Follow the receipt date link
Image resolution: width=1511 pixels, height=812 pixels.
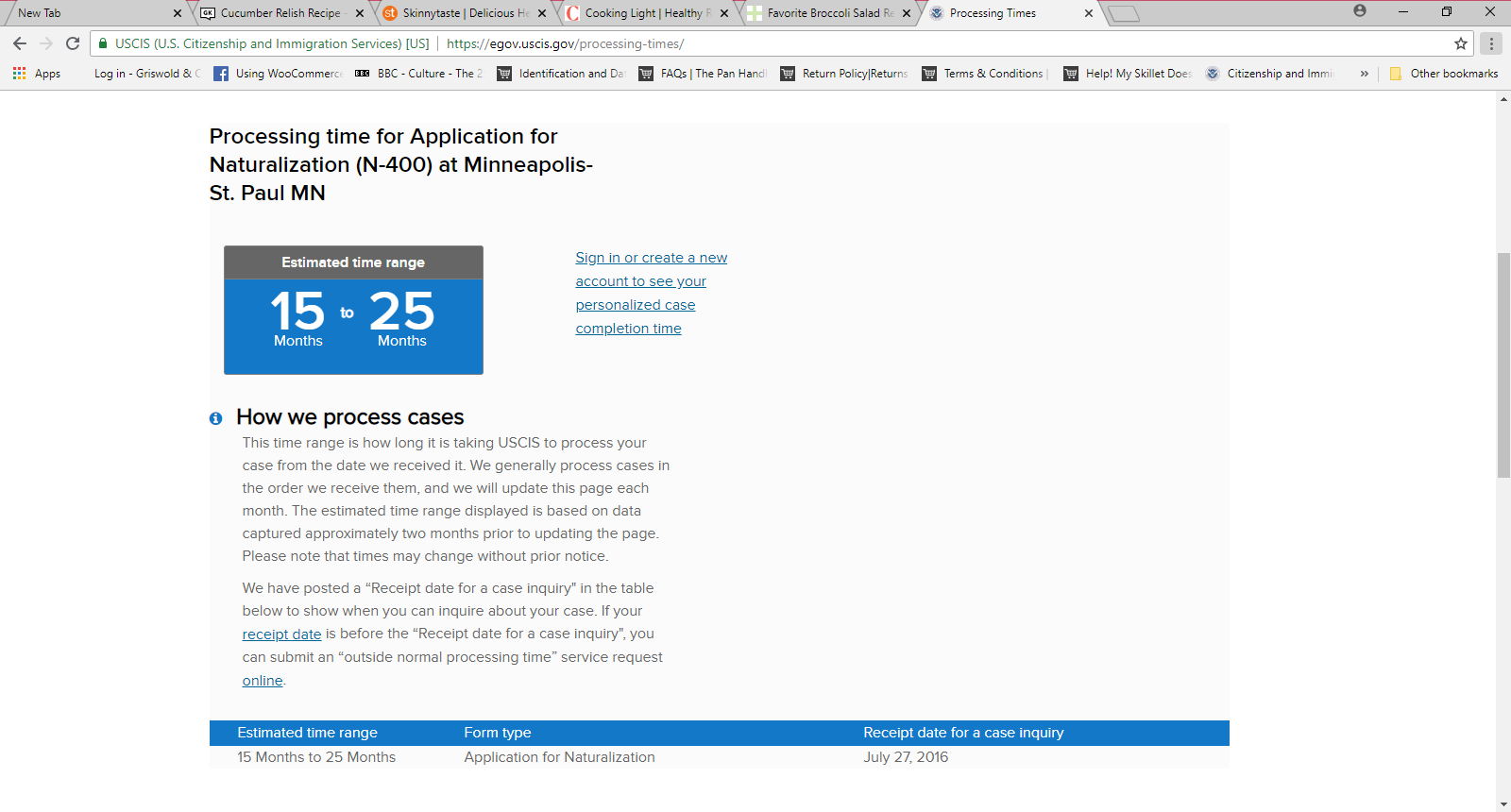(281, 634)
